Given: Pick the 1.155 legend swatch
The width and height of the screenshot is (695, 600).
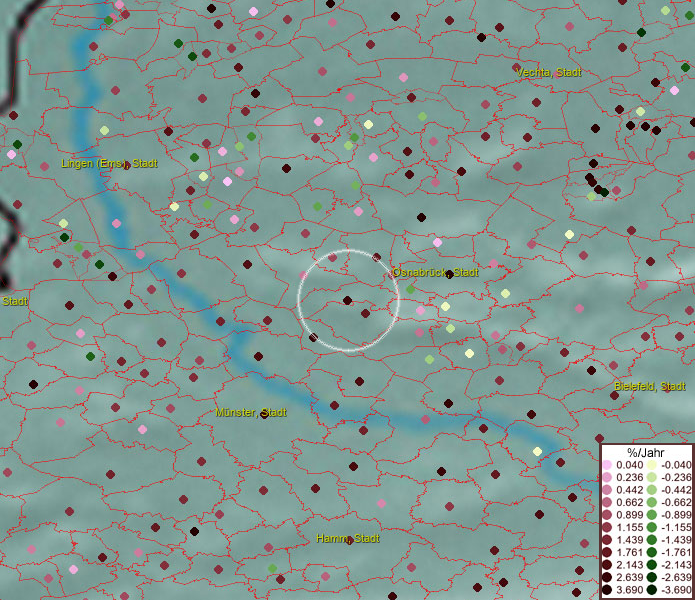Looking at the screenshot, I should pyautogui.click(x=607, y=527).
